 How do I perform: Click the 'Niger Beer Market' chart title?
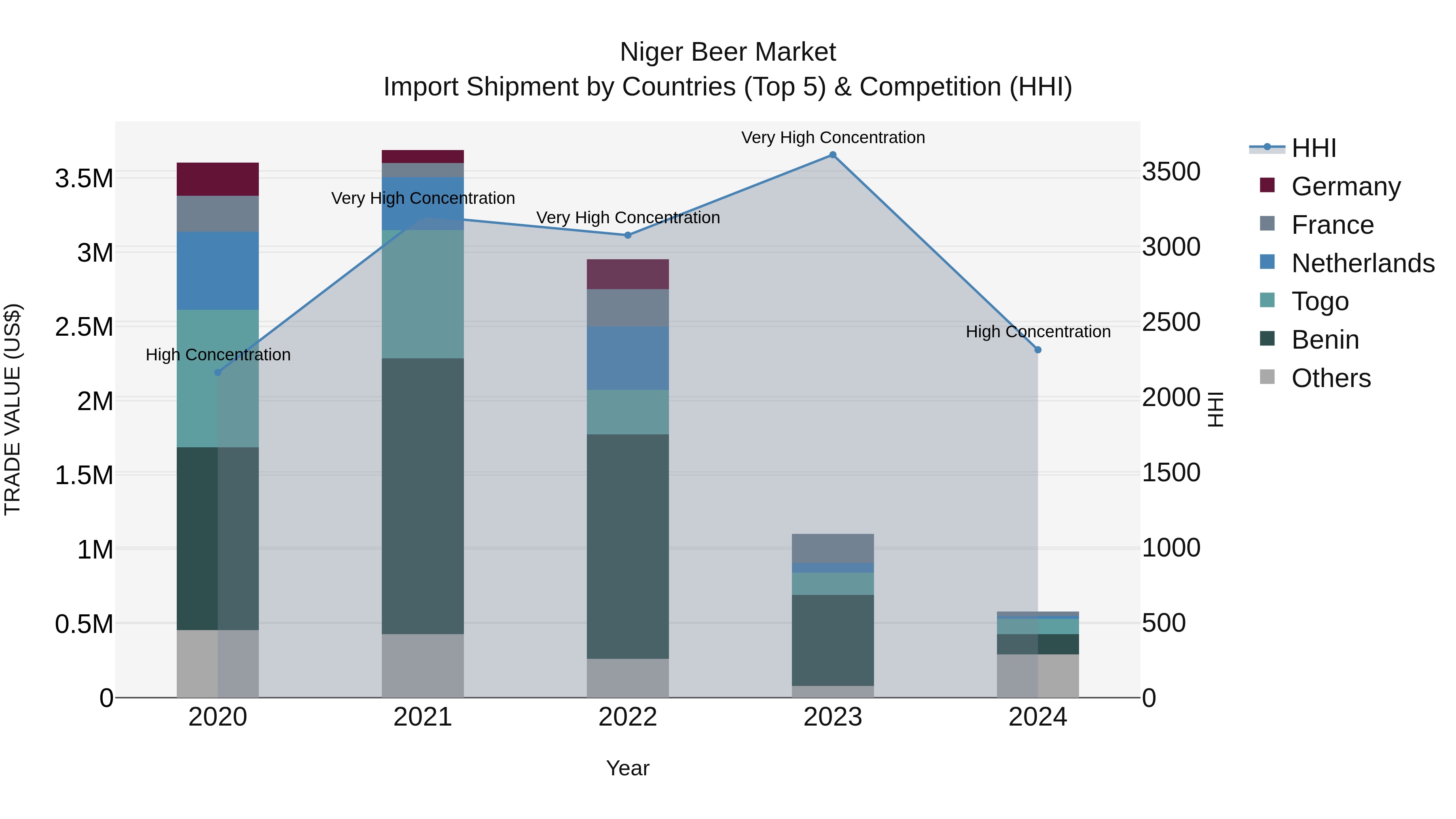coord(728,52)
